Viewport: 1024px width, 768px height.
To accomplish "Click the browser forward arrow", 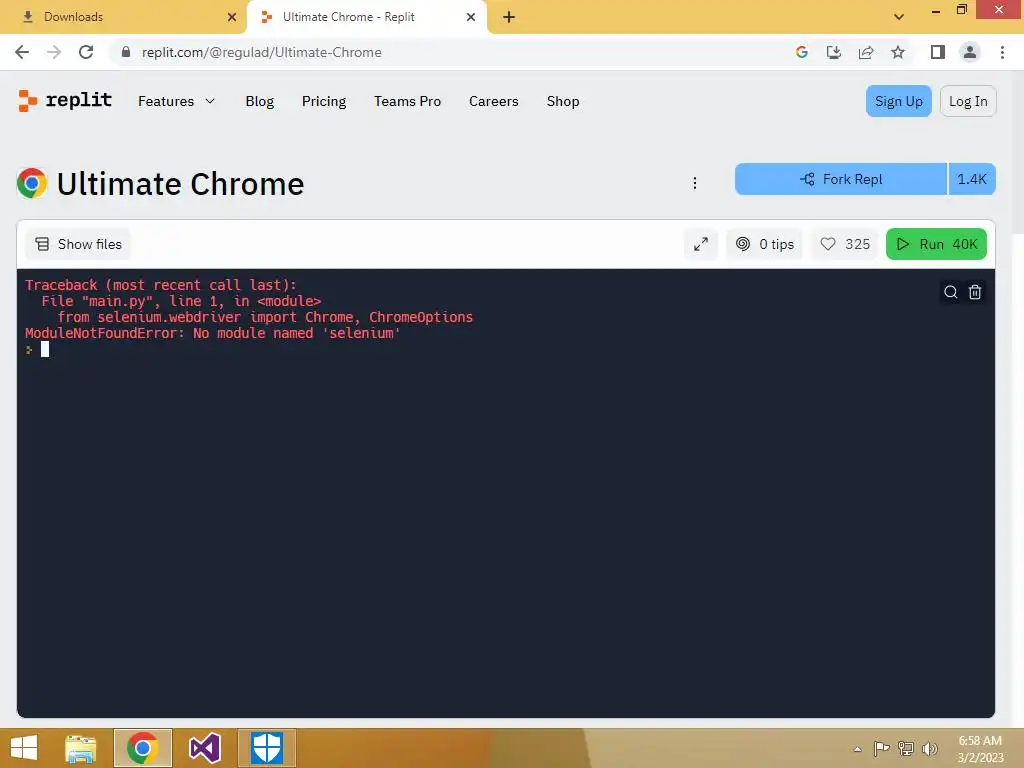I will pyautogui.click(x=54, y=52).
